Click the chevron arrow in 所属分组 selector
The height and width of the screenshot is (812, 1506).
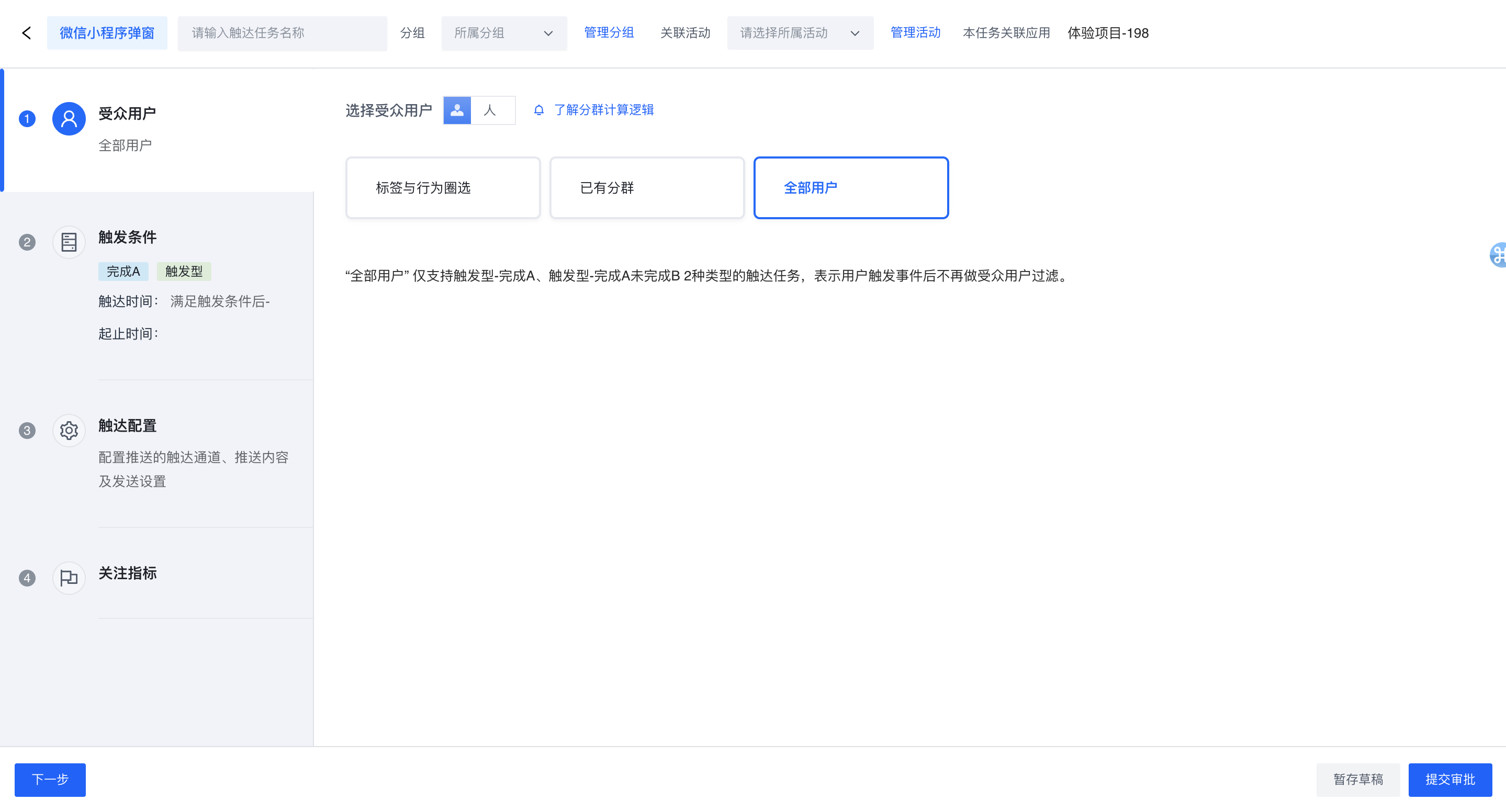click(x=548, y=33)
